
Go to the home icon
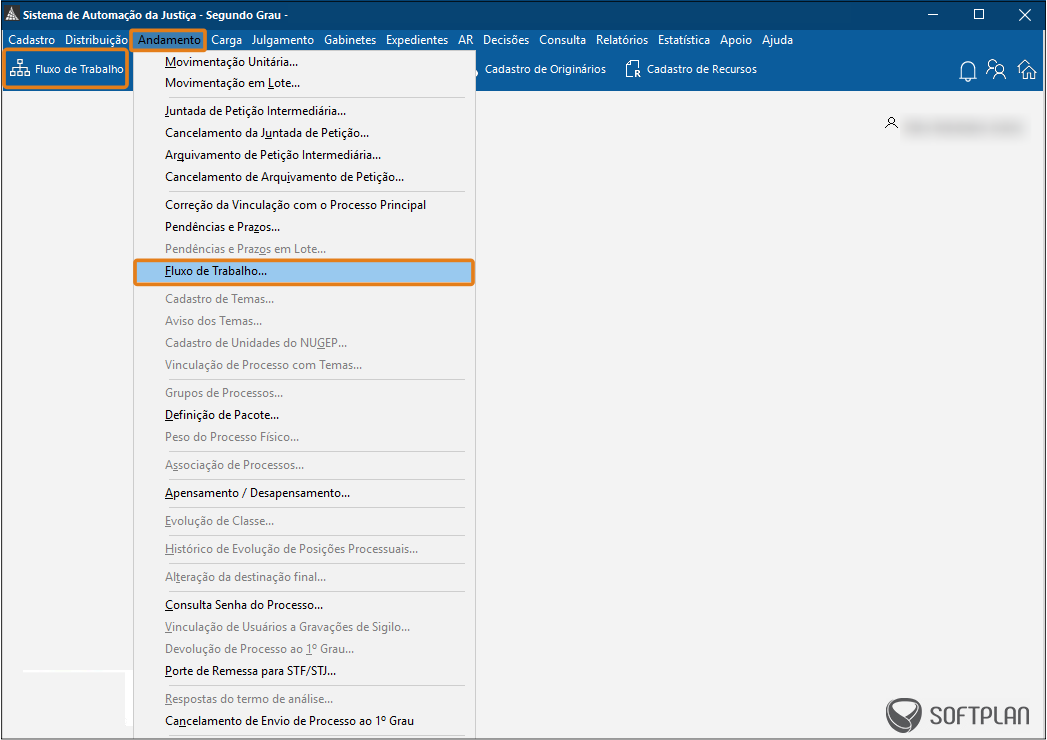[x=1026, y=70]
